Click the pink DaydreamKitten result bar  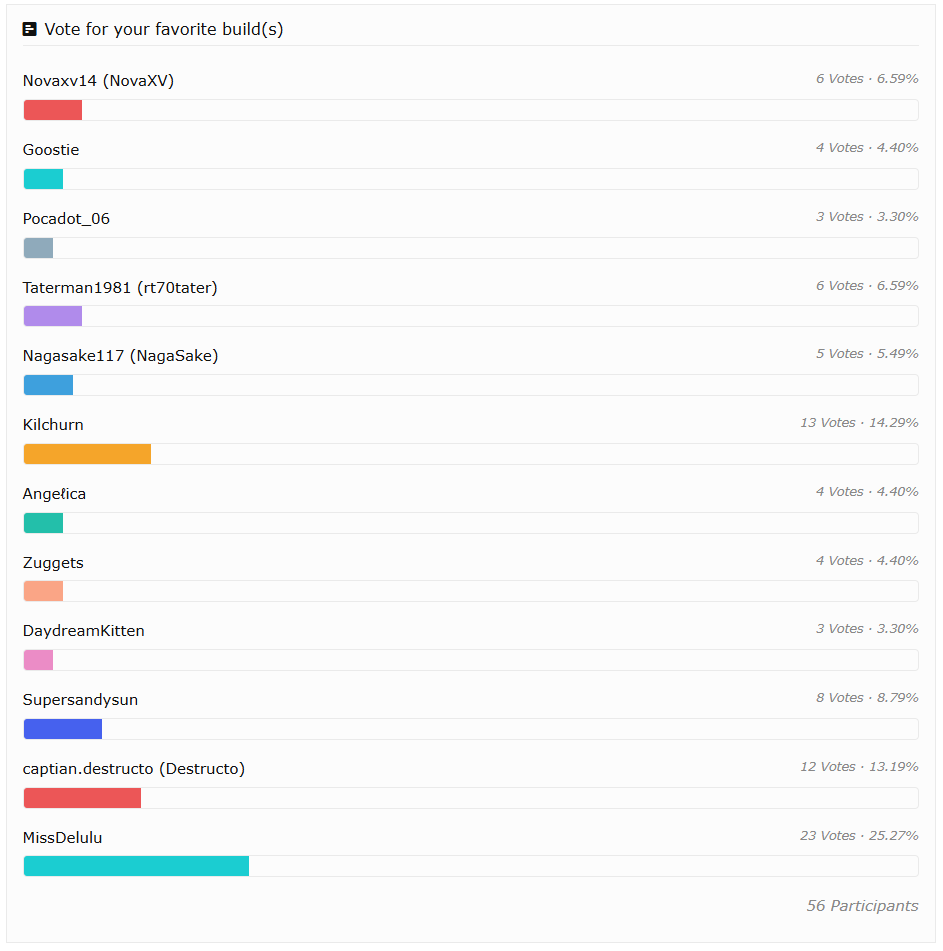pos(38,660)
